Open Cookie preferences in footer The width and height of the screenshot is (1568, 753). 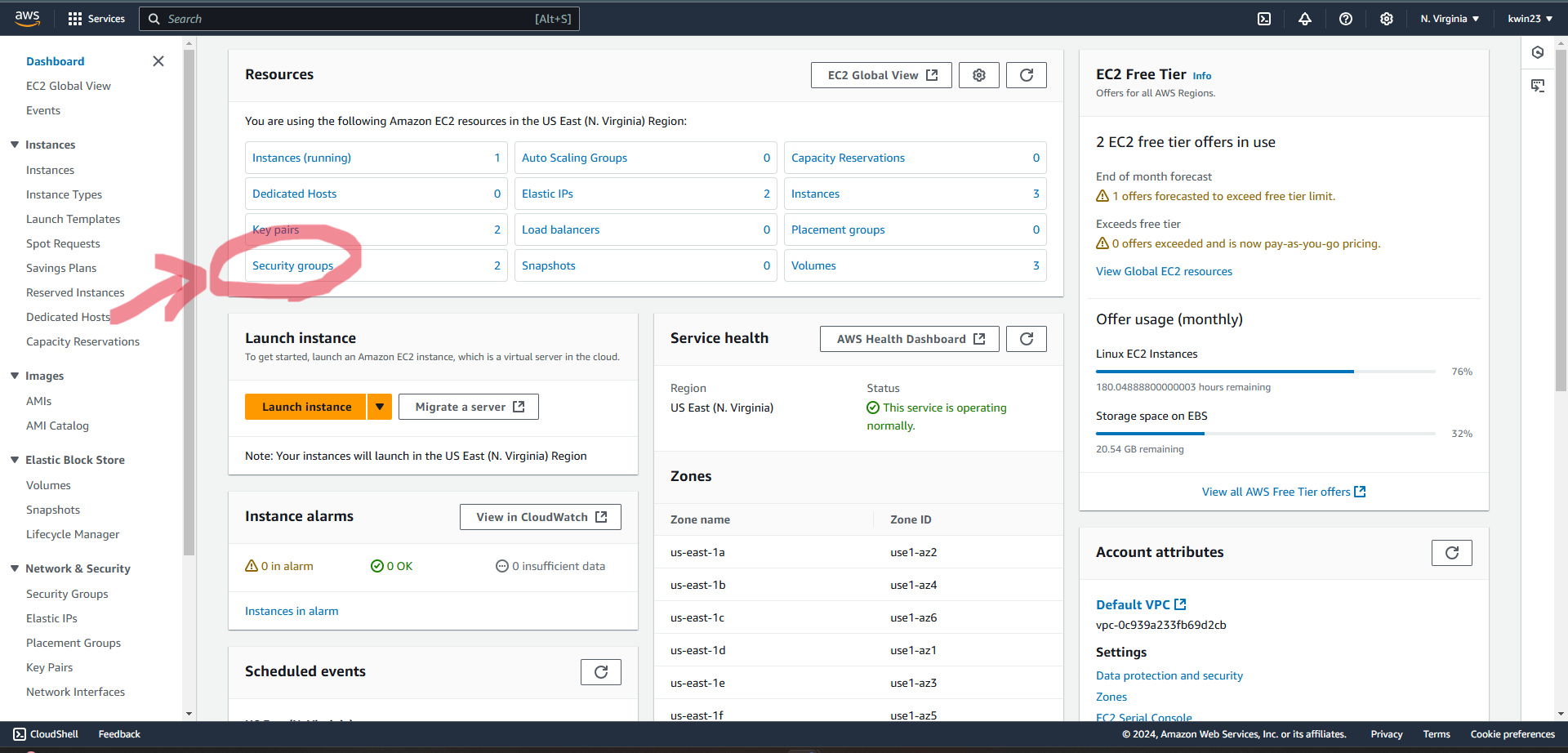1512,734
